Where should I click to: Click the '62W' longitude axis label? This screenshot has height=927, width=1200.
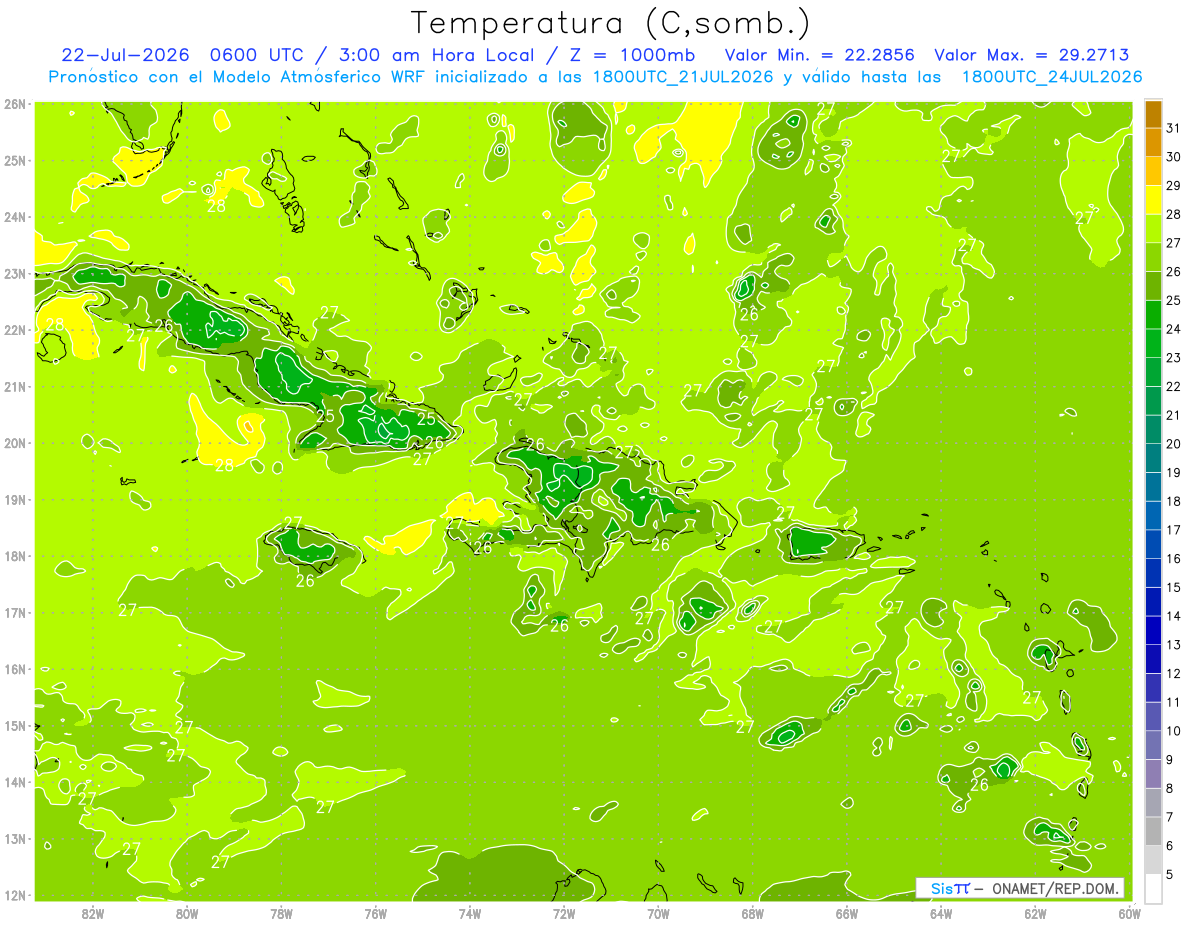tap(1035, 913)
